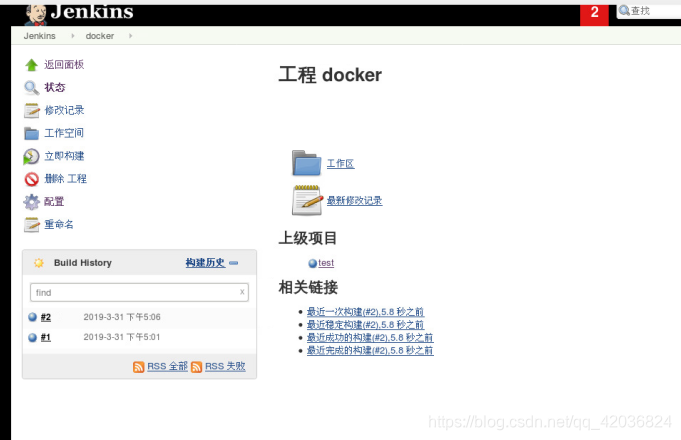Collapse build history with the minus icon
Image resolution: width=681 pixels, height=440 pixels.
[x=233, y=263]
